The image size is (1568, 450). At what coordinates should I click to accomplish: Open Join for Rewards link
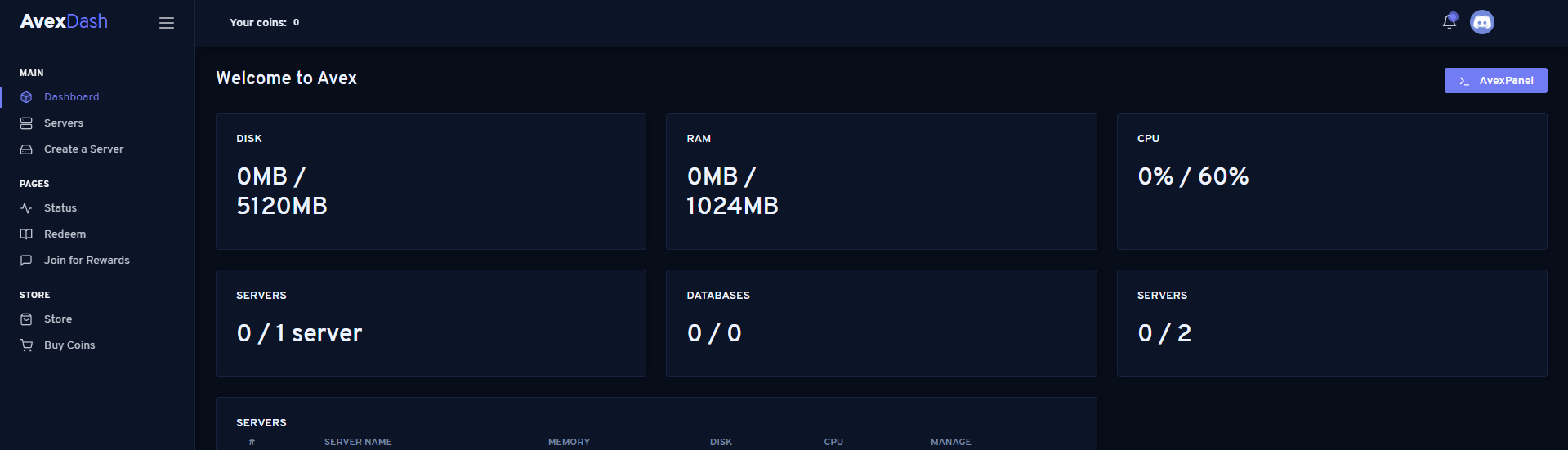pos(87,261)
